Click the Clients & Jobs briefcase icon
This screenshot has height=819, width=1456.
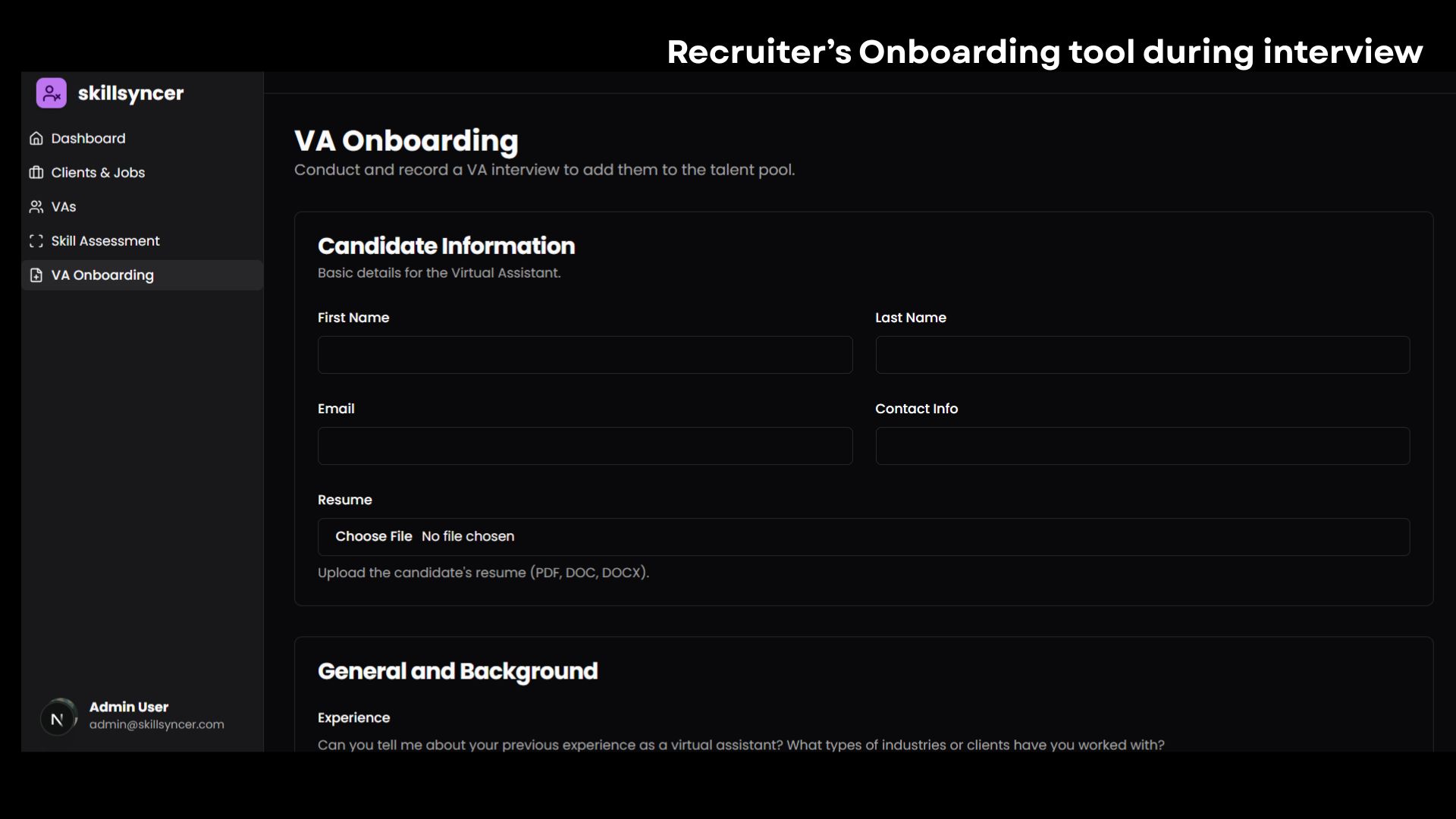coord(36,173)
